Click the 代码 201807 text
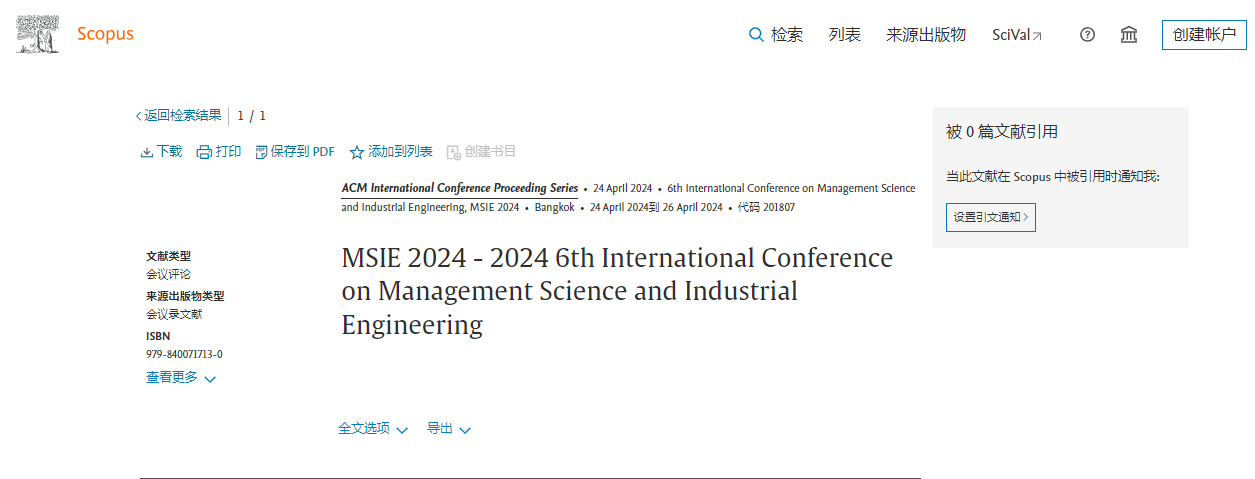Viewport: 1255px width, 479px height. [x=766, y=208]
